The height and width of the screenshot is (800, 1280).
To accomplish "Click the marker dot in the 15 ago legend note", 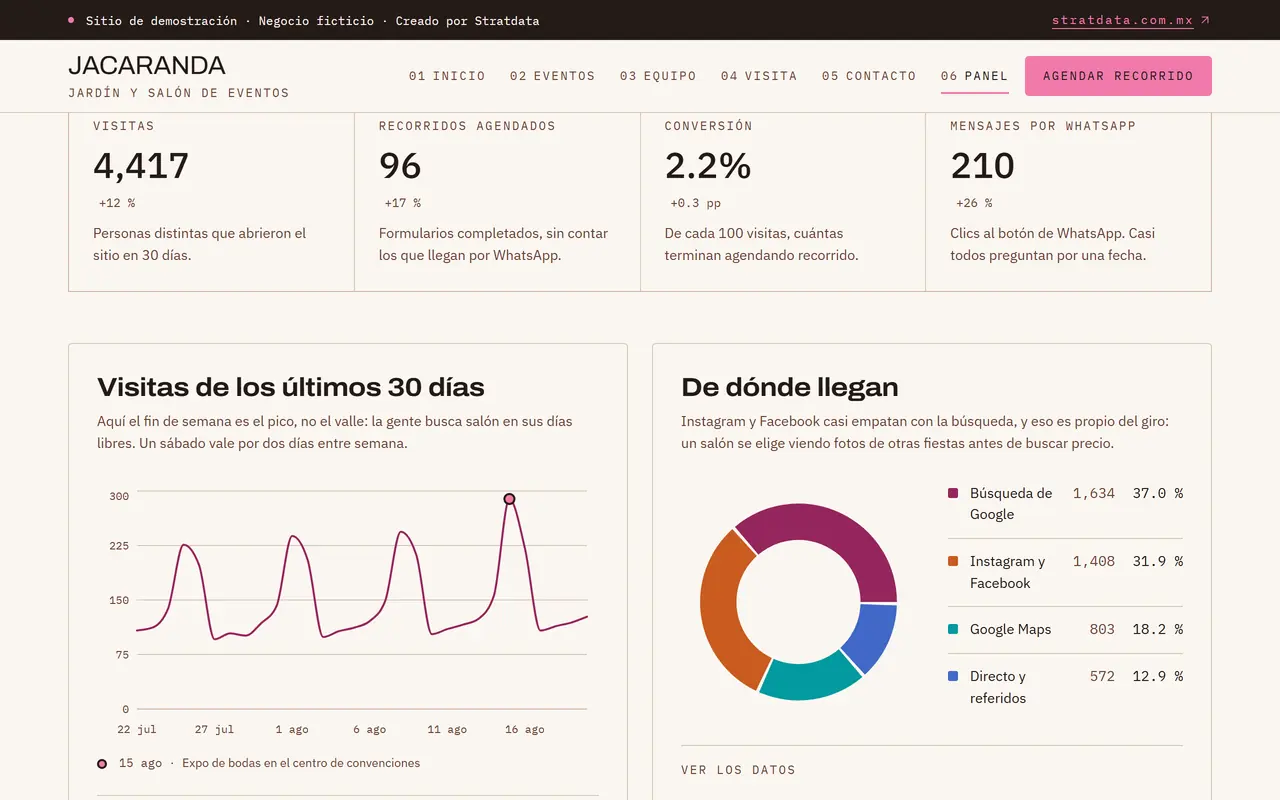I will pyautogui.click(x=102, y=764).
